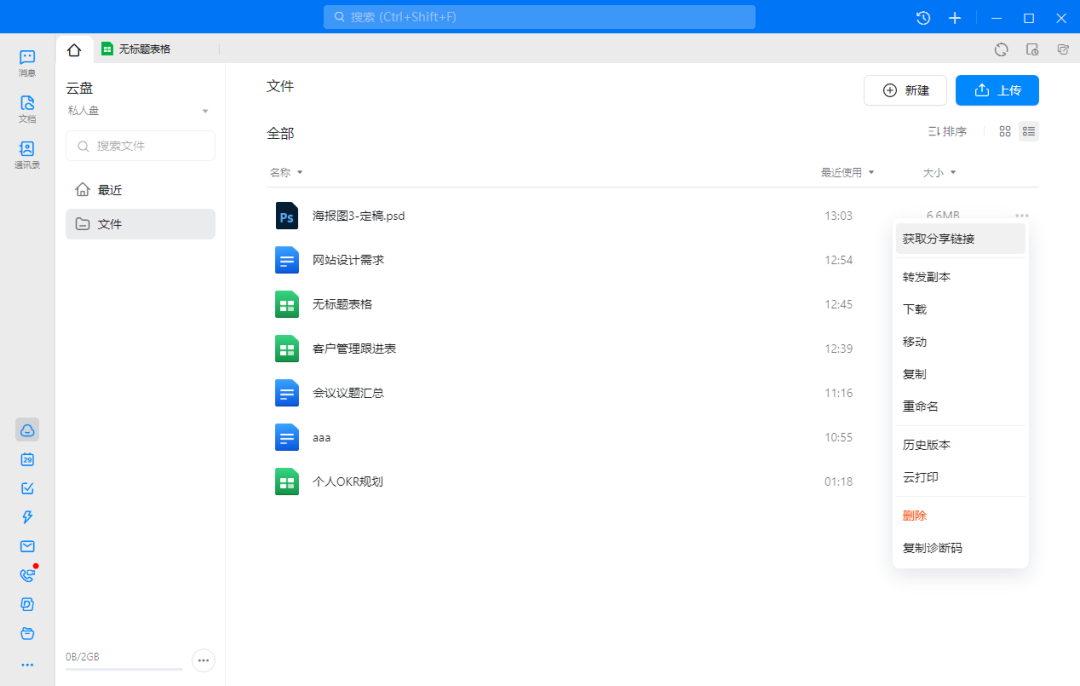
Task: Choose 转发副本 in context menu
Action: 960,277
